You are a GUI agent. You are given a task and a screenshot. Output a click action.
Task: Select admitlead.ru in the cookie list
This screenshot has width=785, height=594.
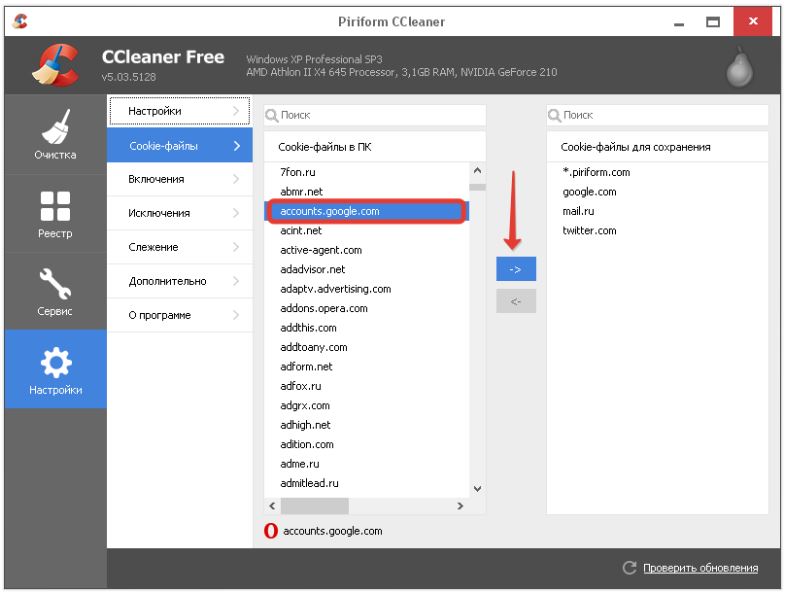point(366,483)
